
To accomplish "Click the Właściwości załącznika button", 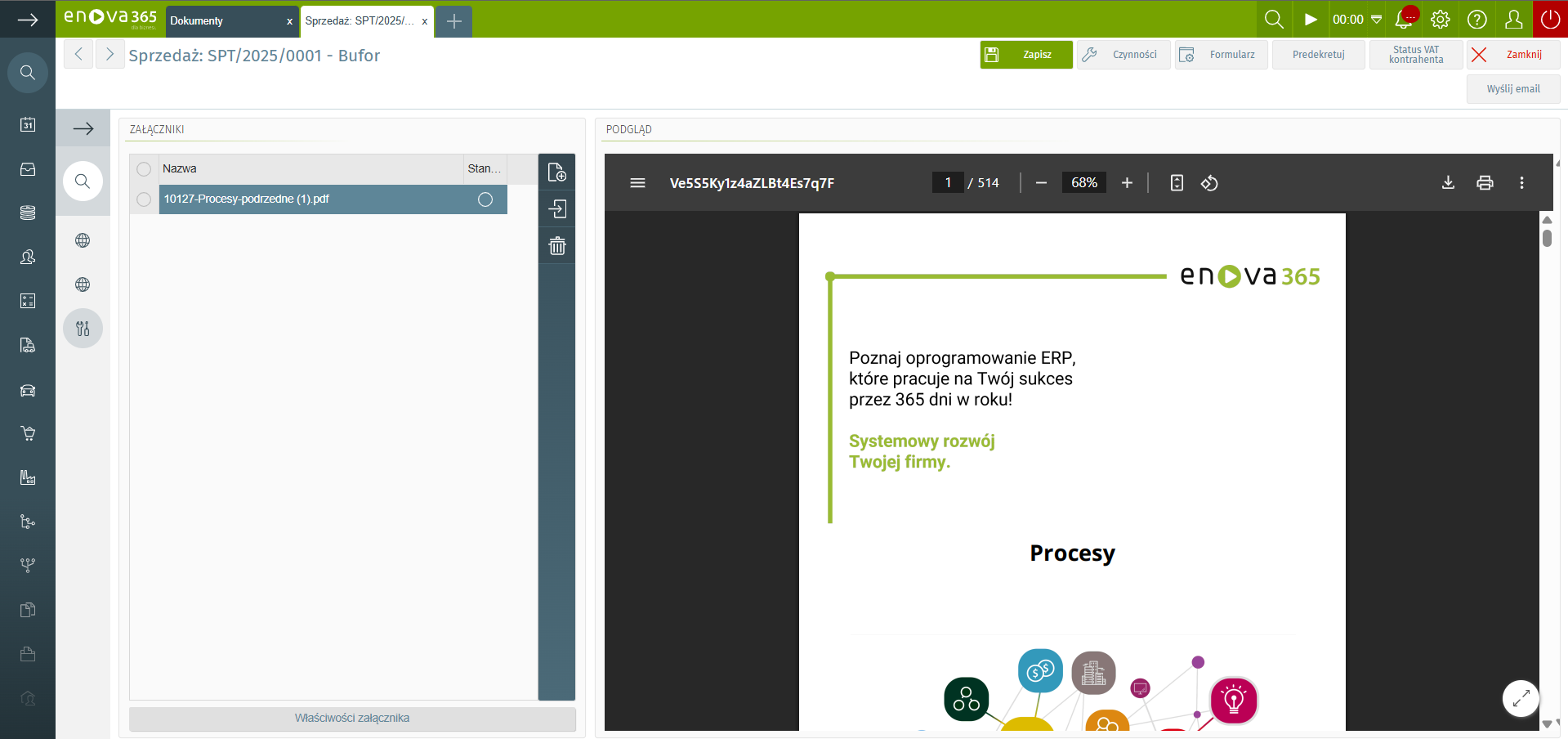I will click(x=352, y=719).
